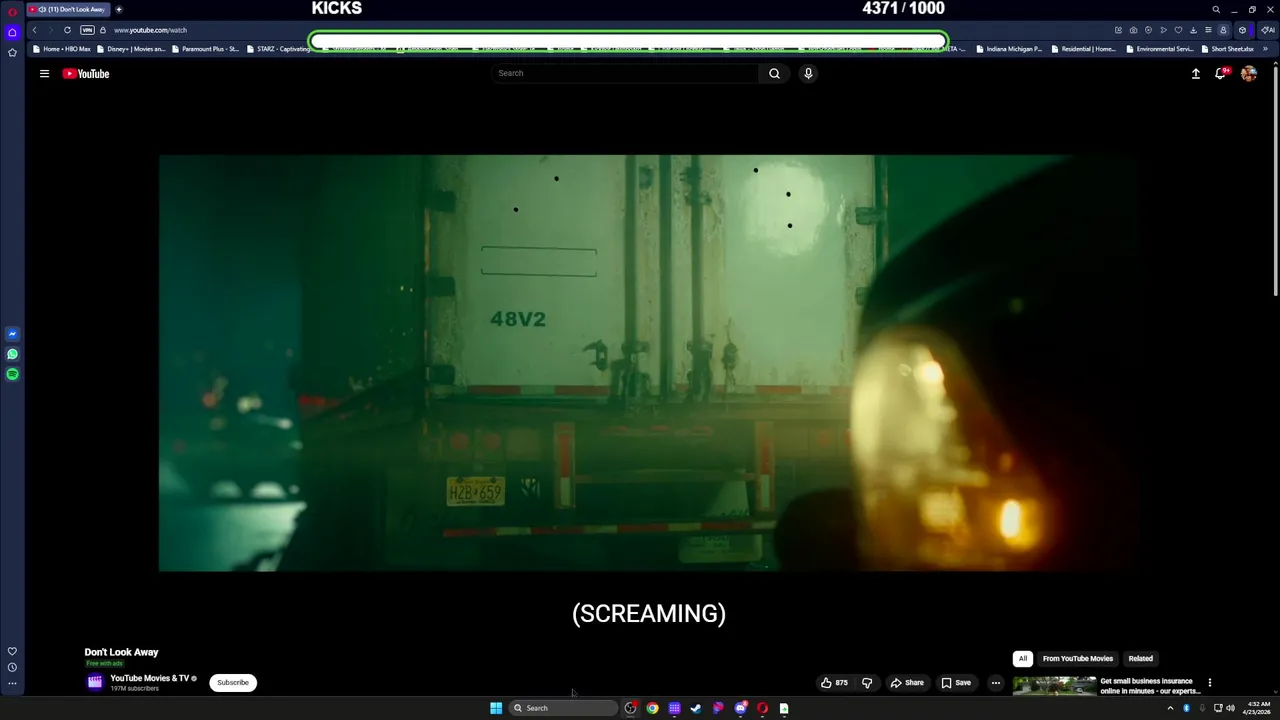Open the taskbar volume speaker icon
1280x720 pixels.
click(1230, 708)
